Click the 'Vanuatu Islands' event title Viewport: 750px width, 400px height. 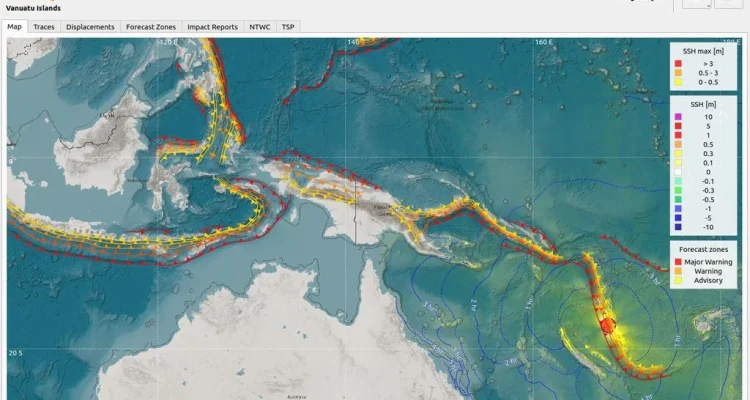pyautogui.click(x=33, y=8)
